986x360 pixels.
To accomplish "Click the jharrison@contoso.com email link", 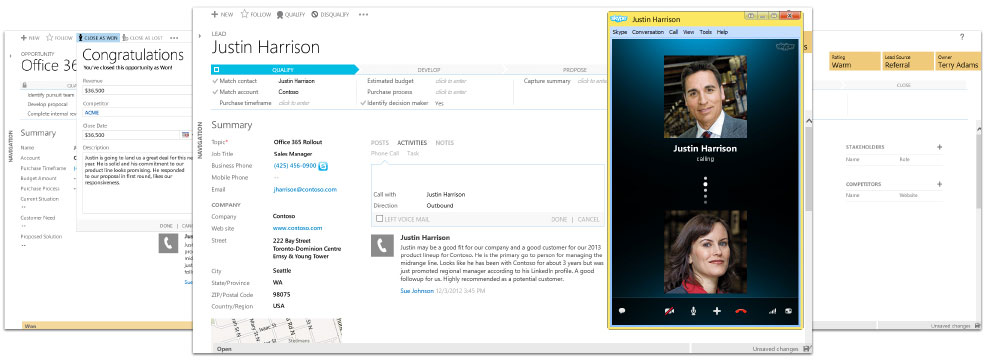I will pyautogui.click(x=305, y=189).
